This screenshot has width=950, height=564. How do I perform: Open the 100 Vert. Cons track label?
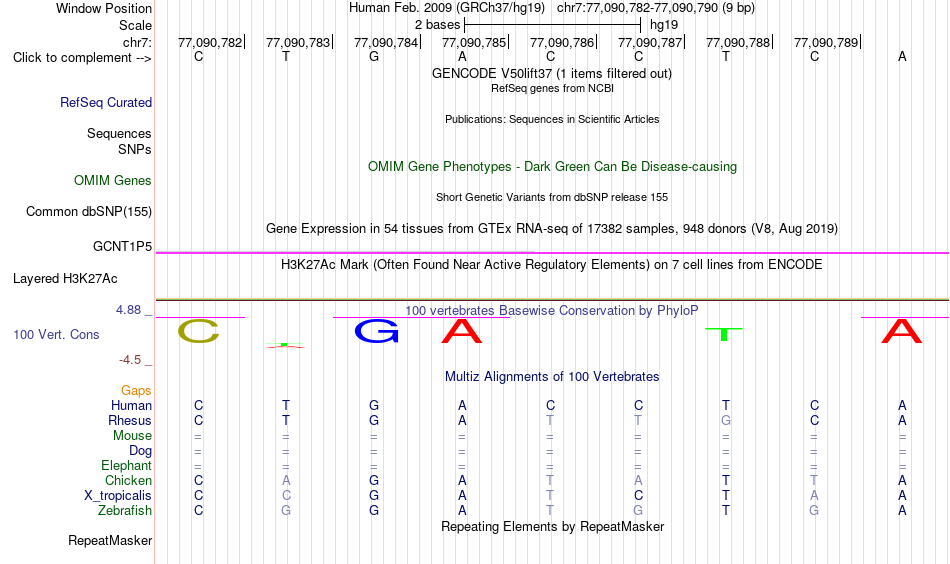pyautogui.click(x=56, y=334)
